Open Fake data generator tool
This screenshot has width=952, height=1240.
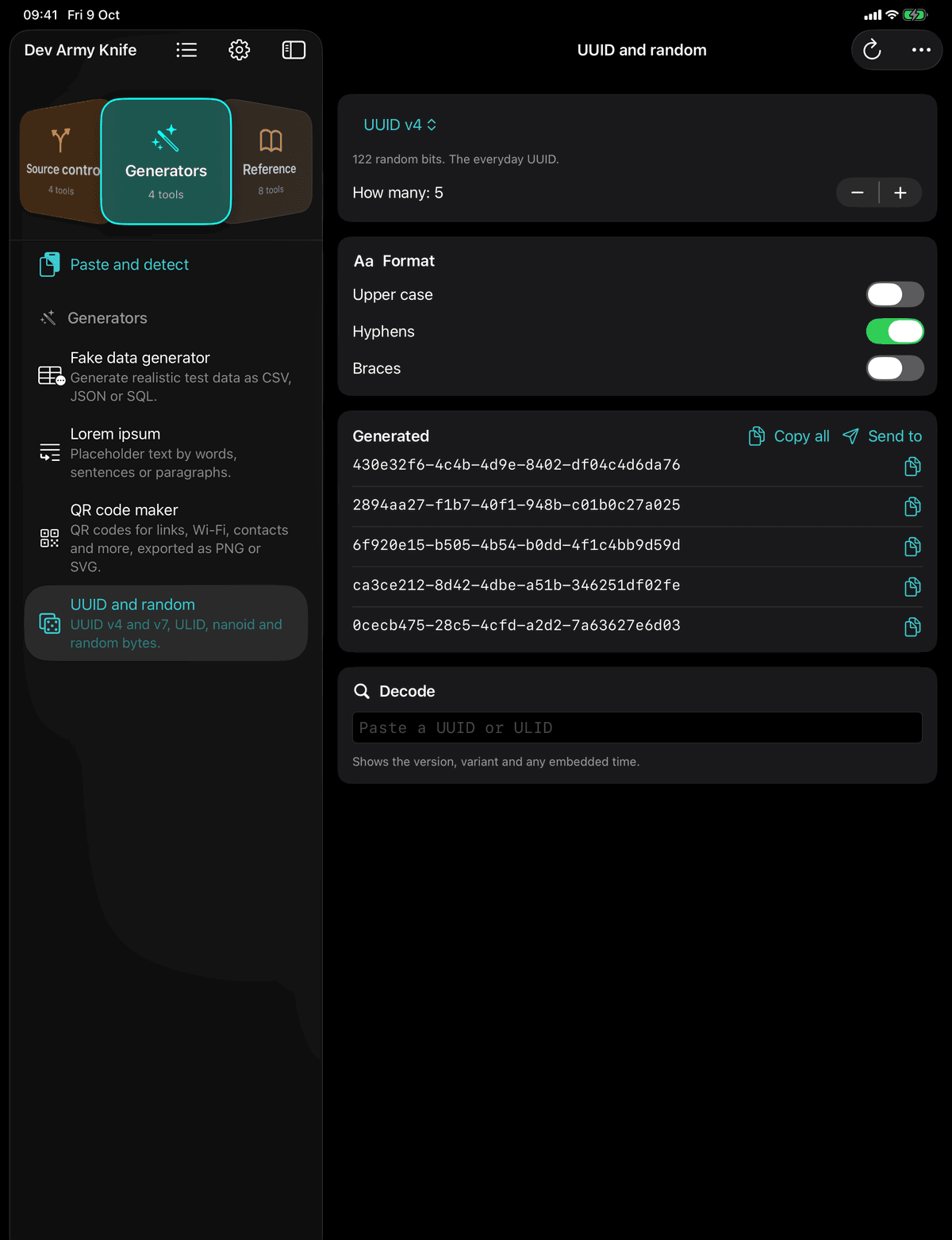pyautogui.click(x=166, y=376)
